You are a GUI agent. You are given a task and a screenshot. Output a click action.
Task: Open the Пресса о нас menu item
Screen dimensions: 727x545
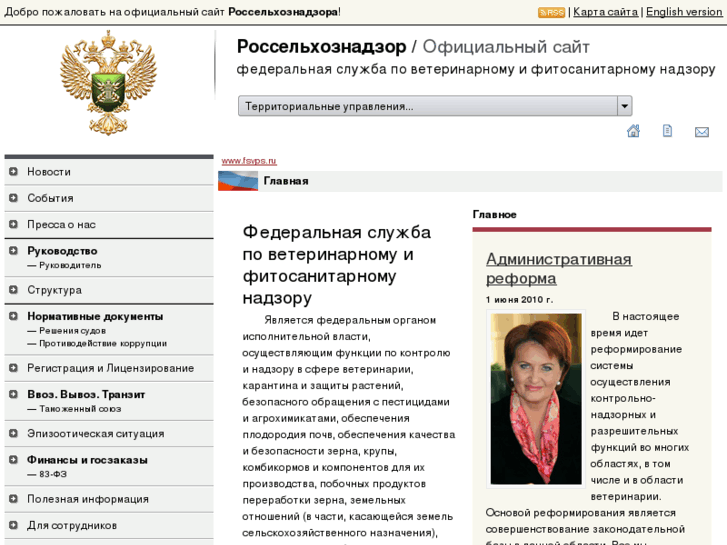tap(61, 224)
